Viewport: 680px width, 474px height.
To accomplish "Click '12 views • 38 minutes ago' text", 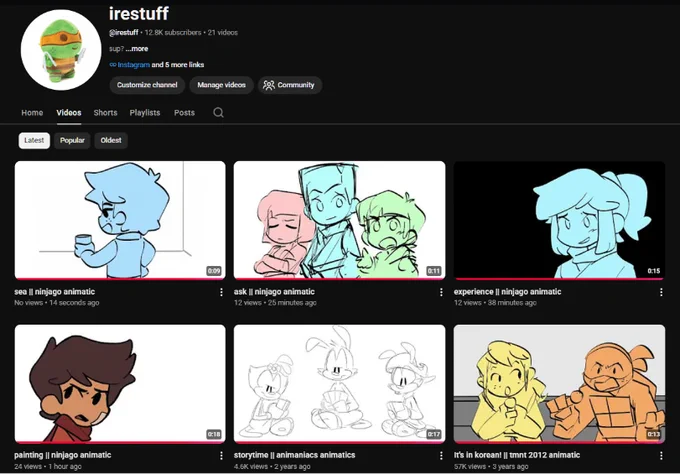I will pos(495,303).
